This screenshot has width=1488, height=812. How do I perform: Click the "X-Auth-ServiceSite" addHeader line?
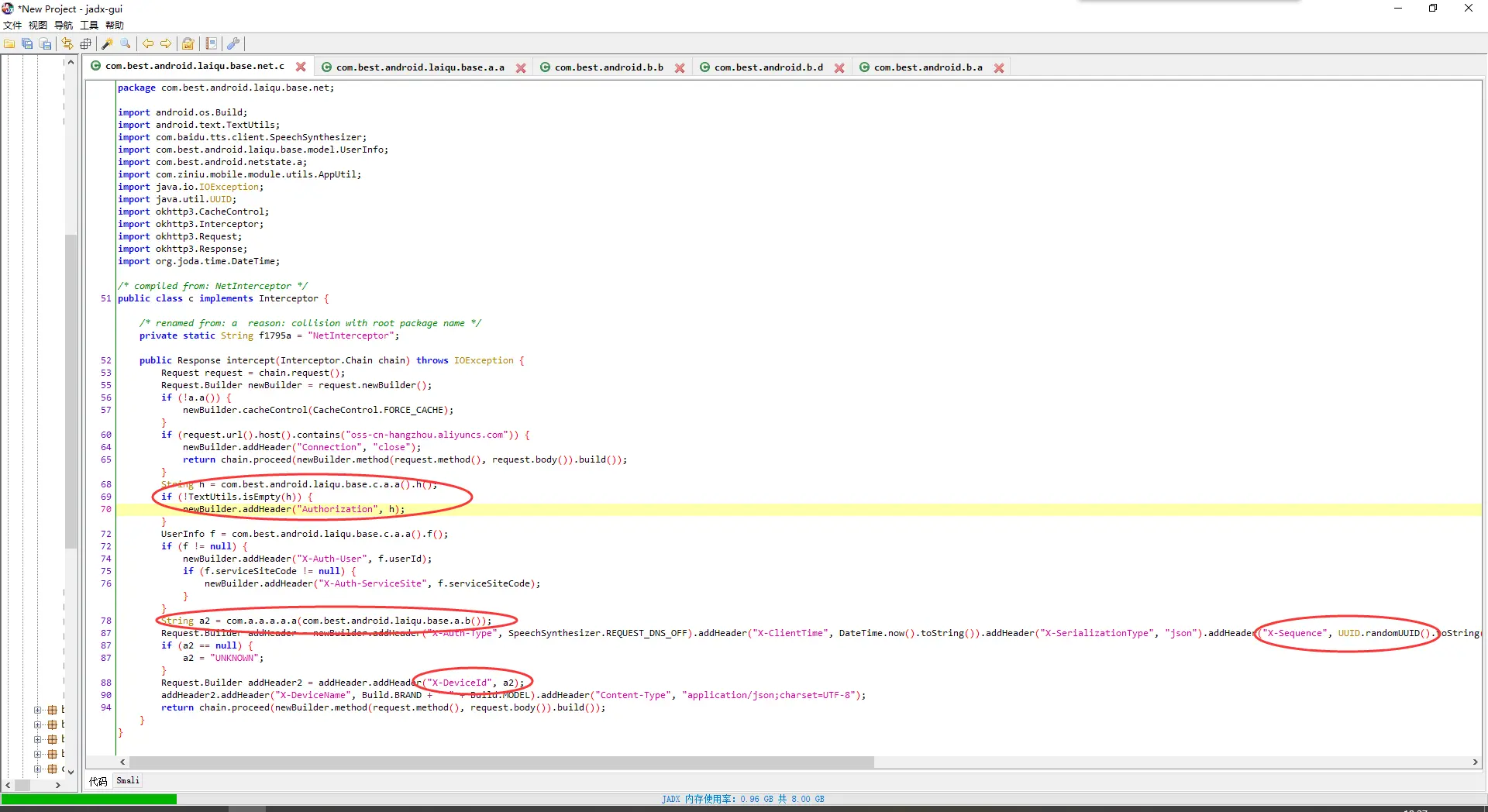tap(373, 583)
